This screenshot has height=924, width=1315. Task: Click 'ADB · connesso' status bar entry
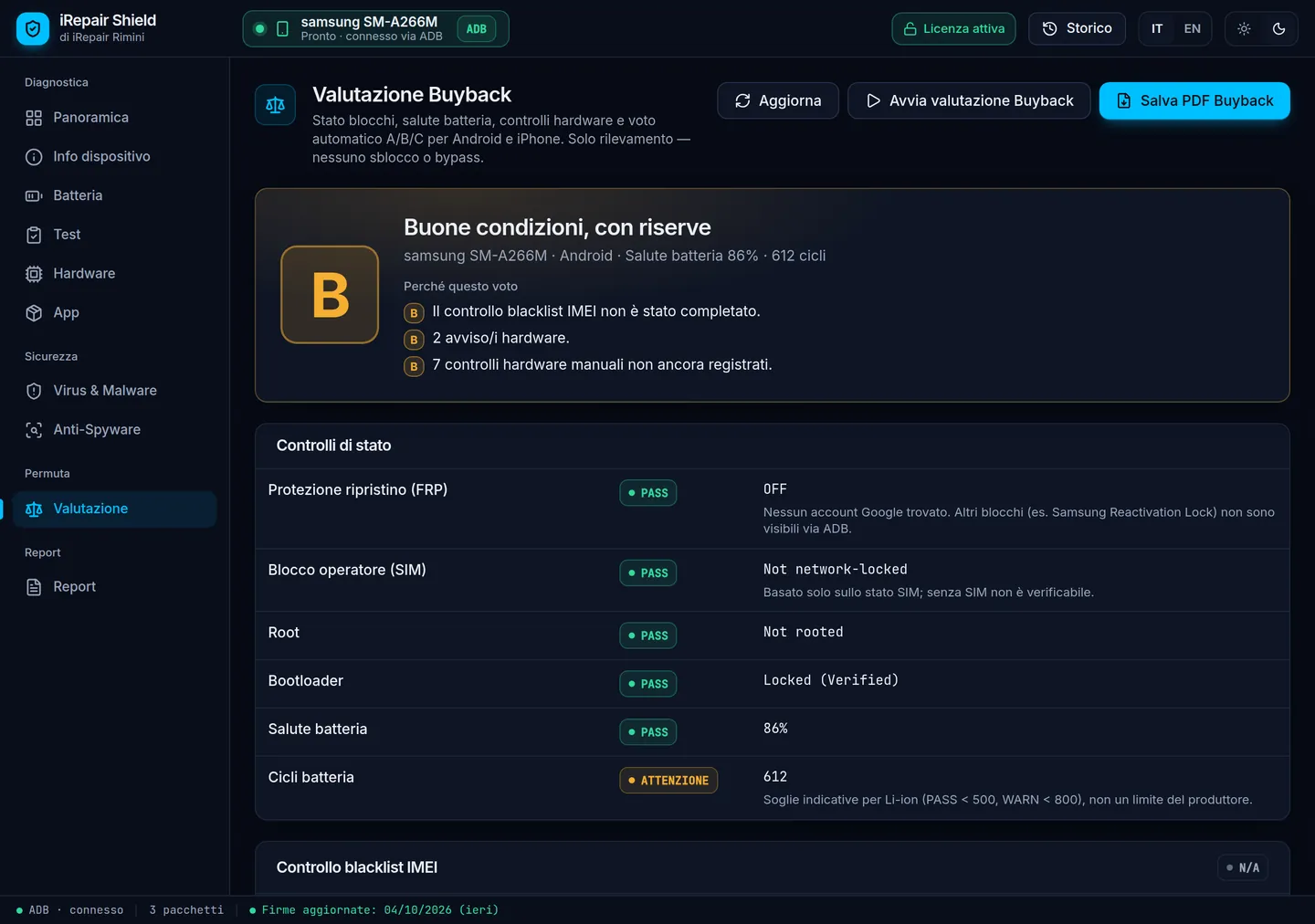[x=70, y=910]
